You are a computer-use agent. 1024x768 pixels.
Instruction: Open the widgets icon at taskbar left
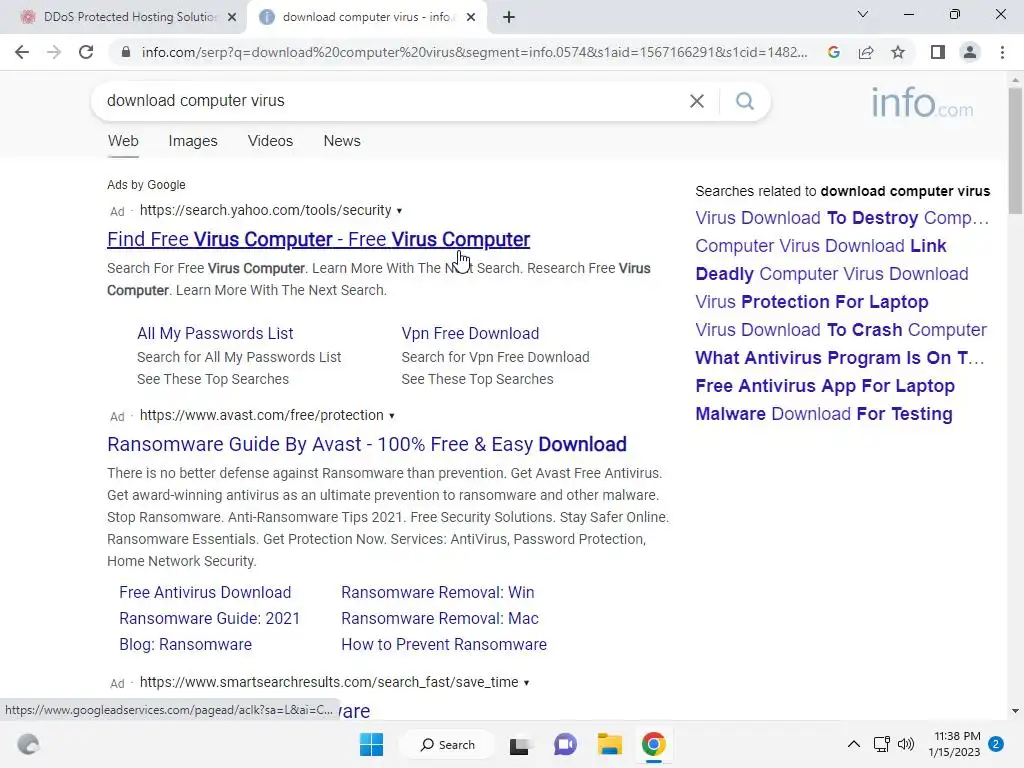coord(28,744)
